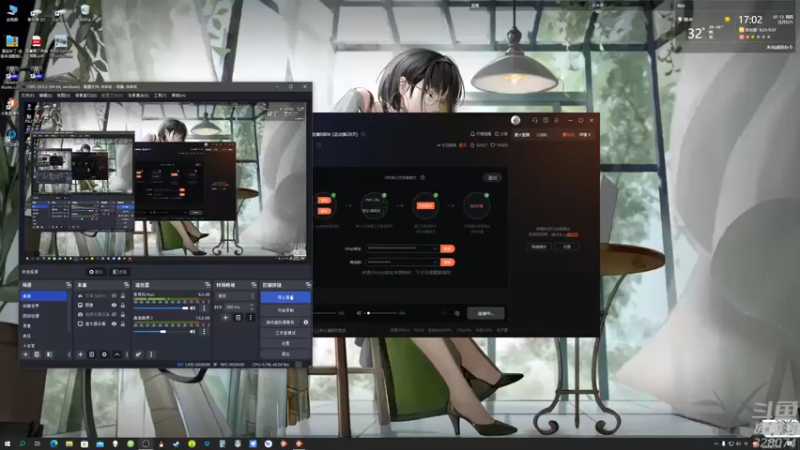Click the headset support icon in the streaming companion
This screenshot has height=450, width=800.
point(535,120)
